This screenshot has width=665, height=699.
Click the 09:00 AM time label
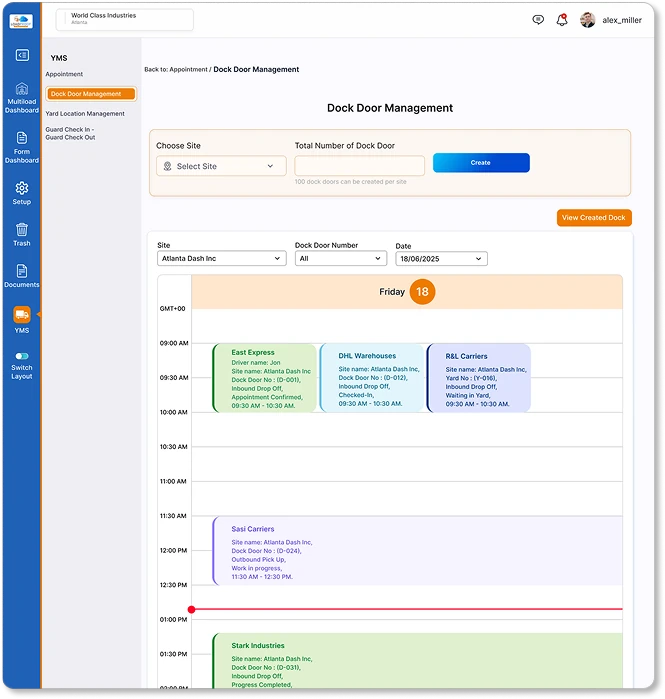click(174, 343)
